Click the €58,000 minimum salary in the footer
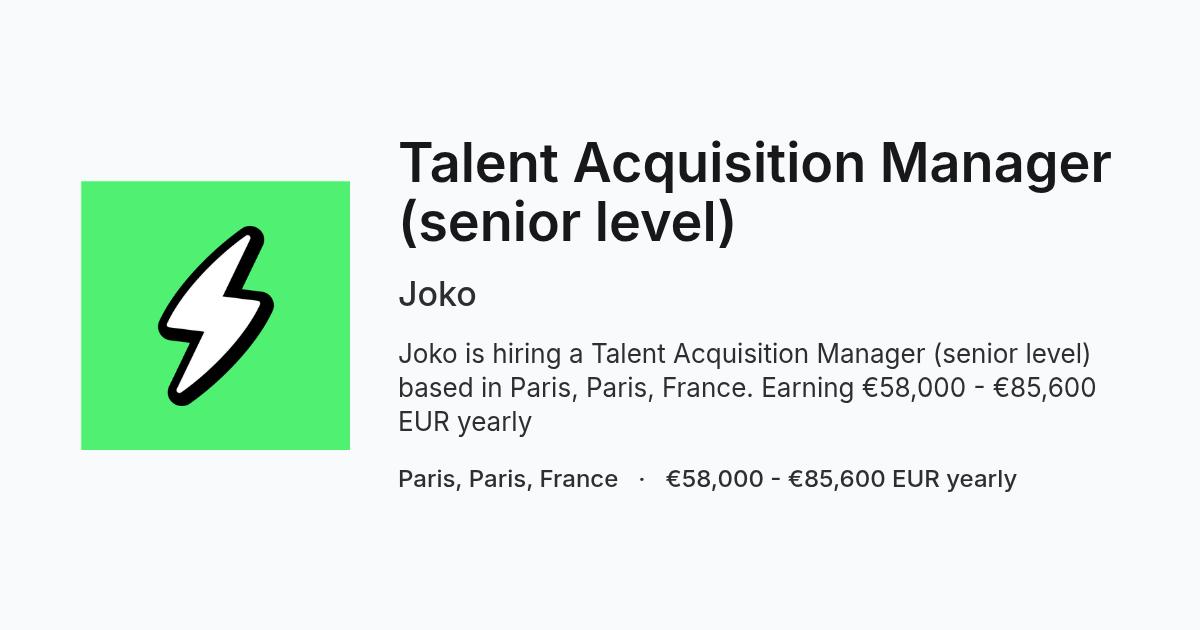The height and width of the screenshot is (630, 1200). pyautogui.click(x=714, y=479)
